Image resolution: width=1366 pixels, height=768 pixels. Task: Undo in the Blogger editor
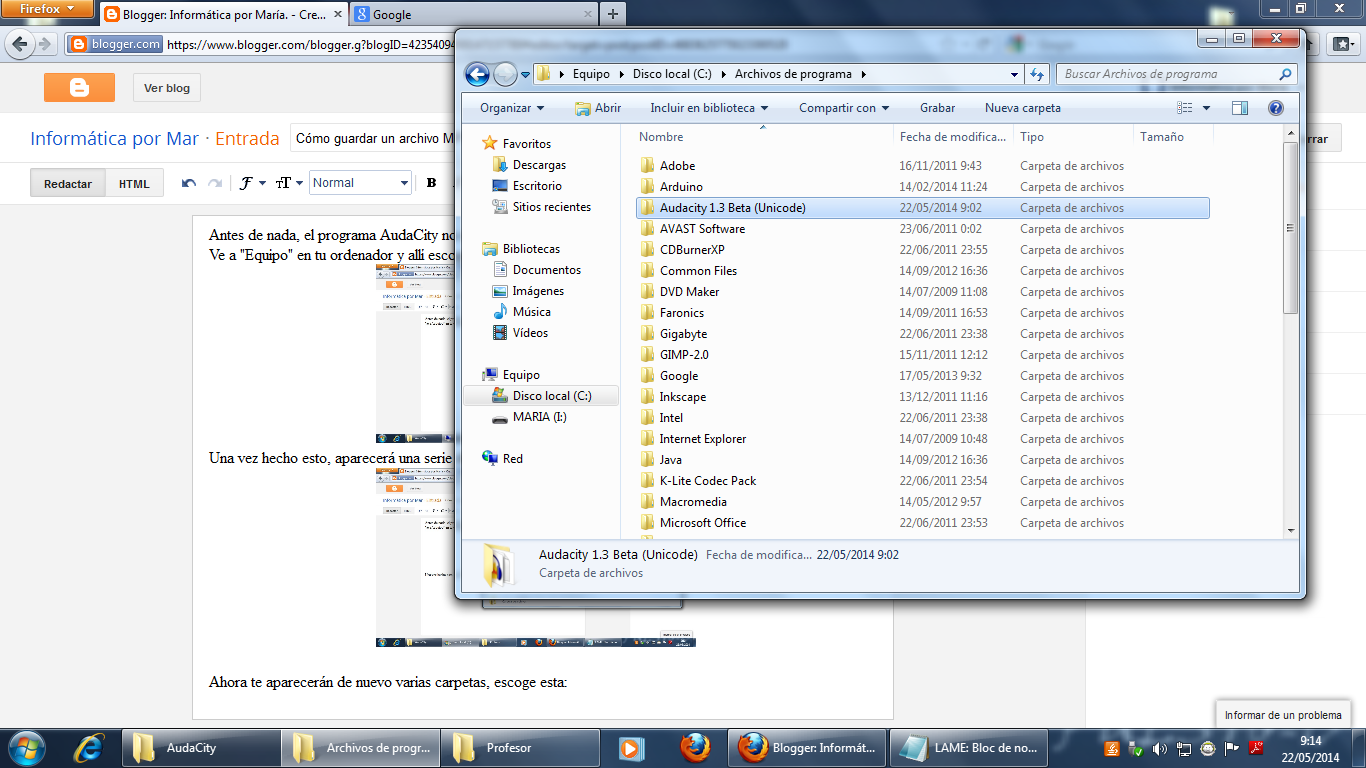click(x=189, y=183)
